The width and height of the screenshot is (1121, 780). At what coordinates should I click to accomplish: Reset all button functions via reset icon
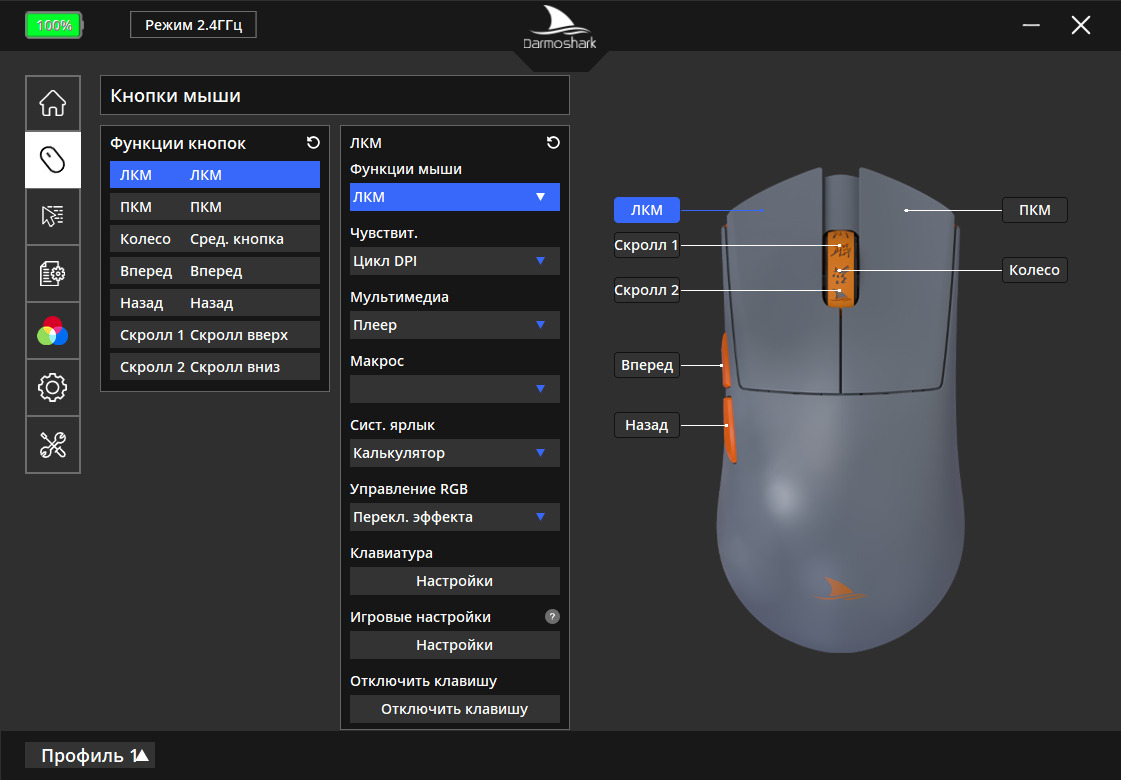point(313,143)
